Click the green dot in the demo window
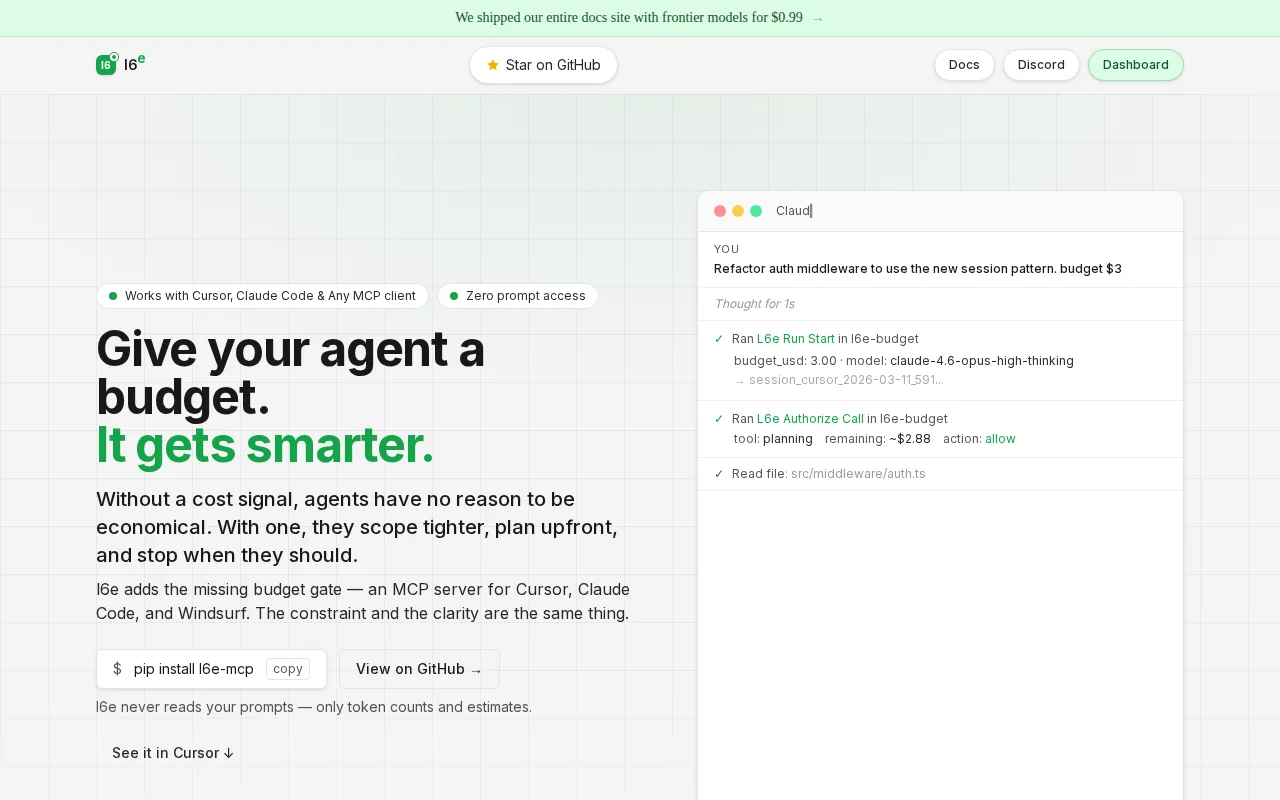The height and width of the screenshot is (800, 1280). (756, 211)
